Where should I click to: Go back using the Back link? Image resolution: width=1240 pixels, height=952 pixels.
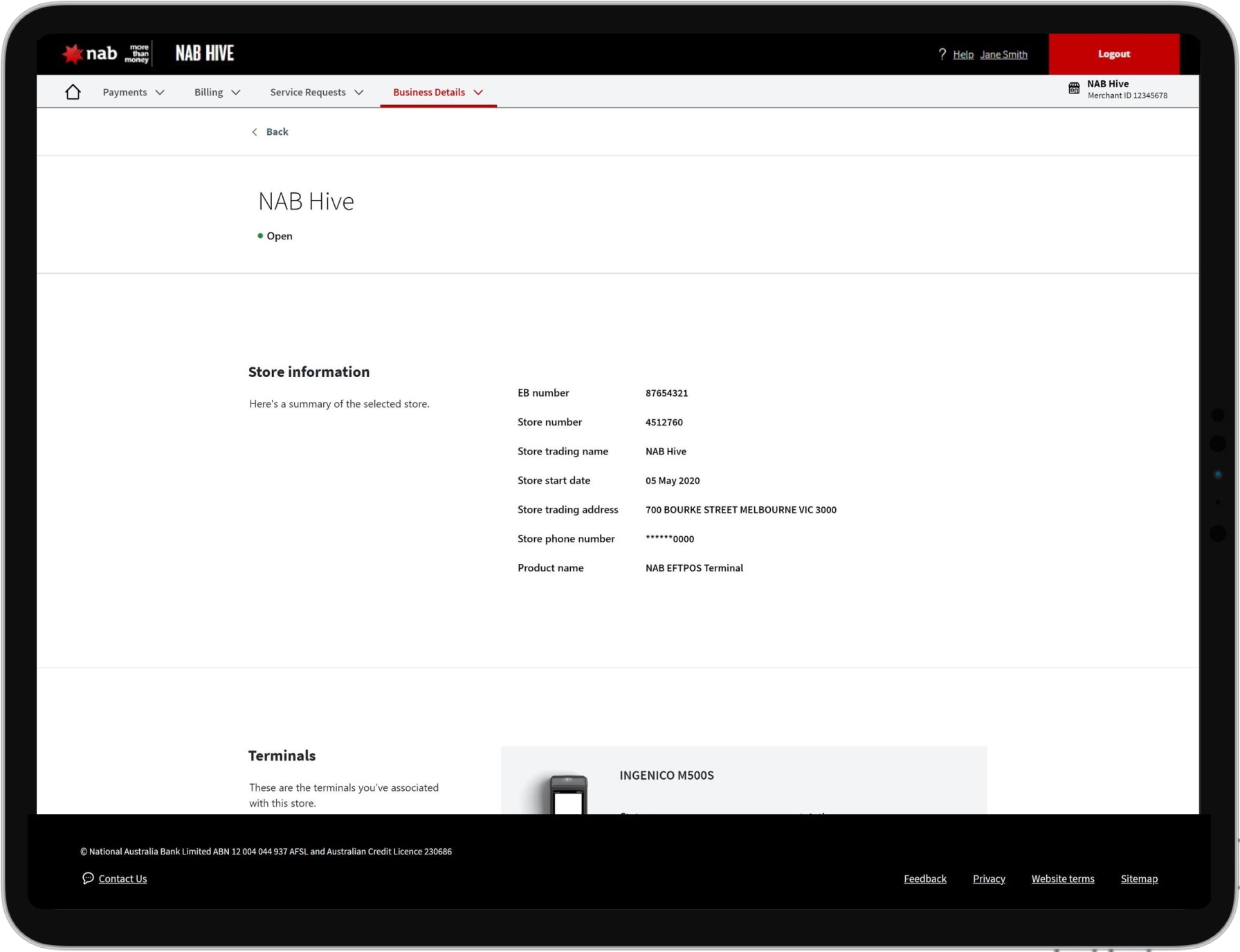point(277,131)
